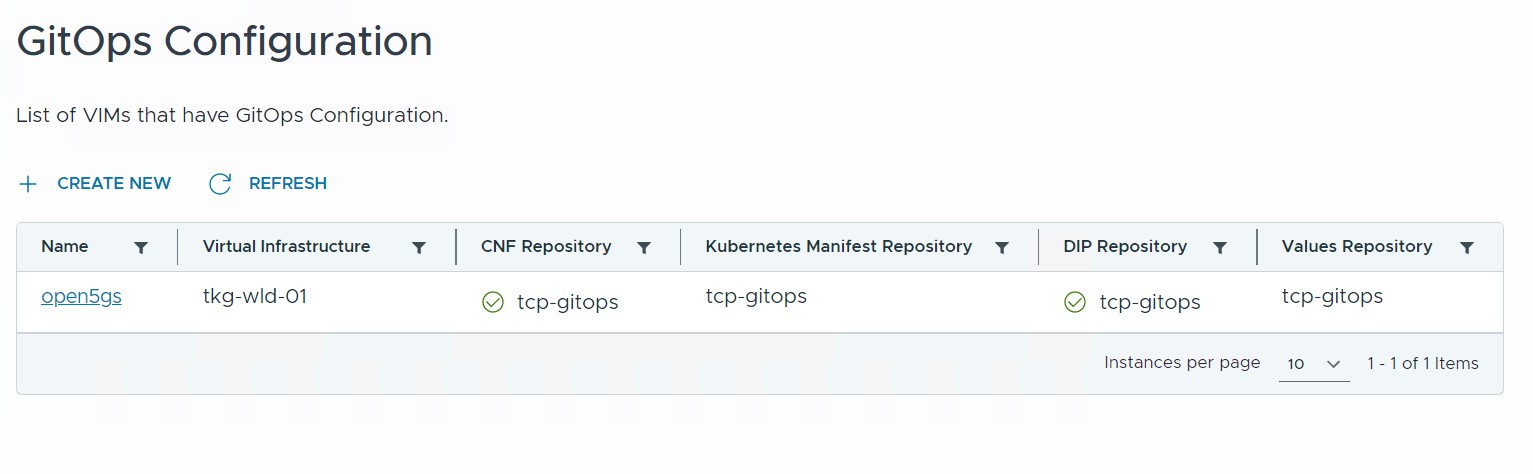
Task: Open the Name column filter
Action: point(141,248)
